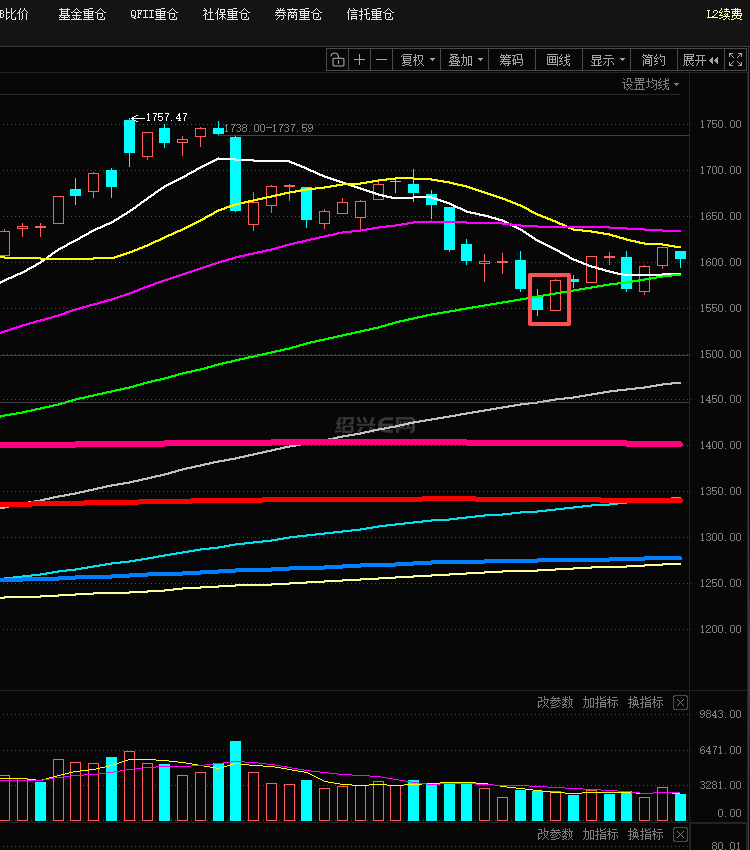Expand side panel with 展开 button
The width and height of the screenshot is (750, 850).
[700, 60]
